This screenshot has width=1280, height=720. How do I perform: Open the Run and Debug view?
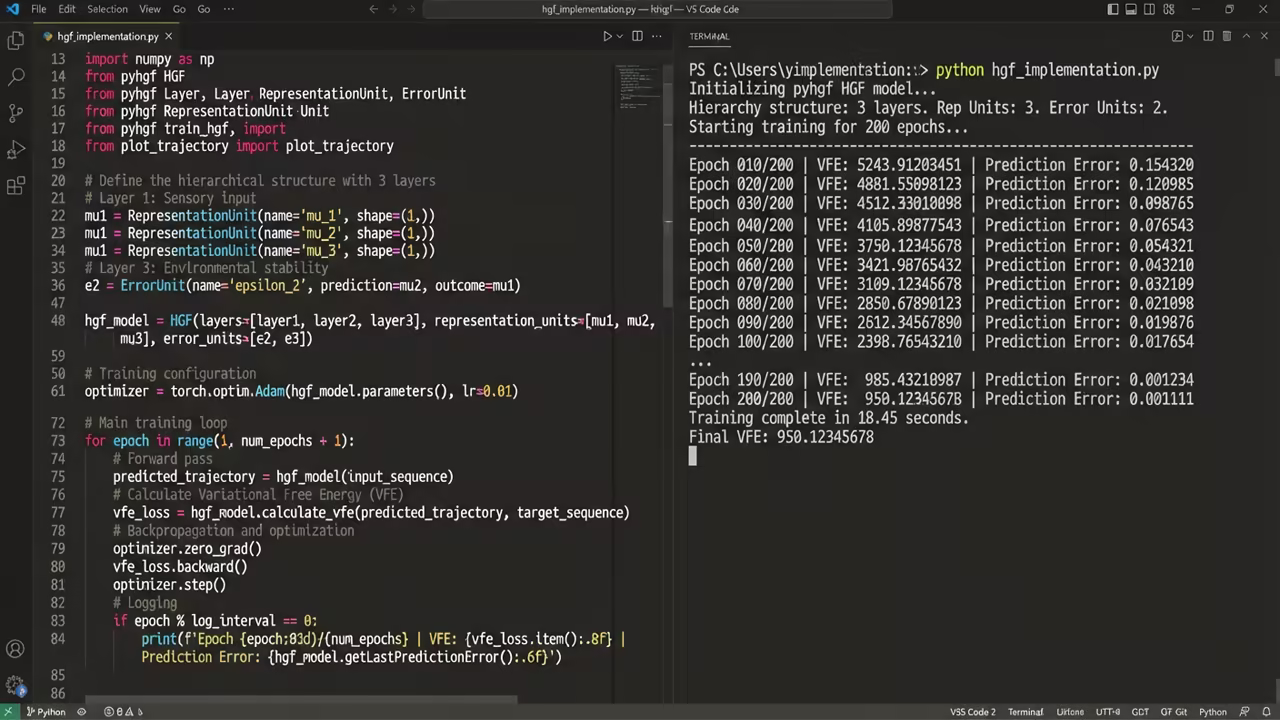(x=16, y=149)
